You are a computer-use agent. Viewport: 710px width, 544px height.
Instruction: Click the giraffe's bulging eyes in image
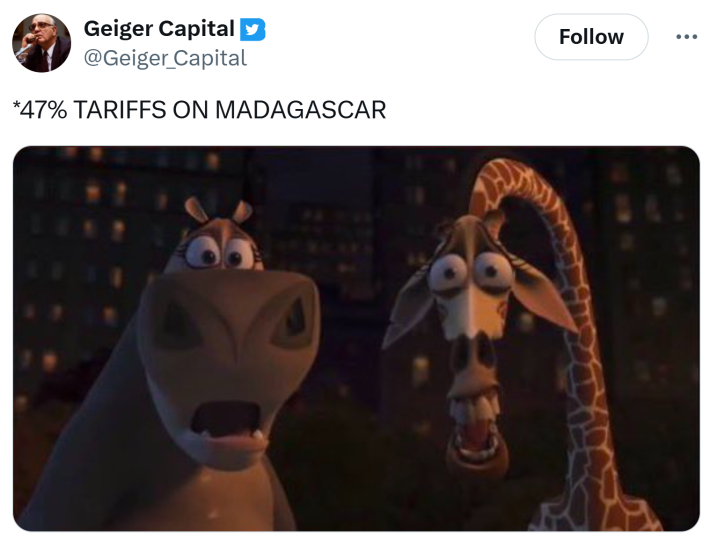coord(471,272)
